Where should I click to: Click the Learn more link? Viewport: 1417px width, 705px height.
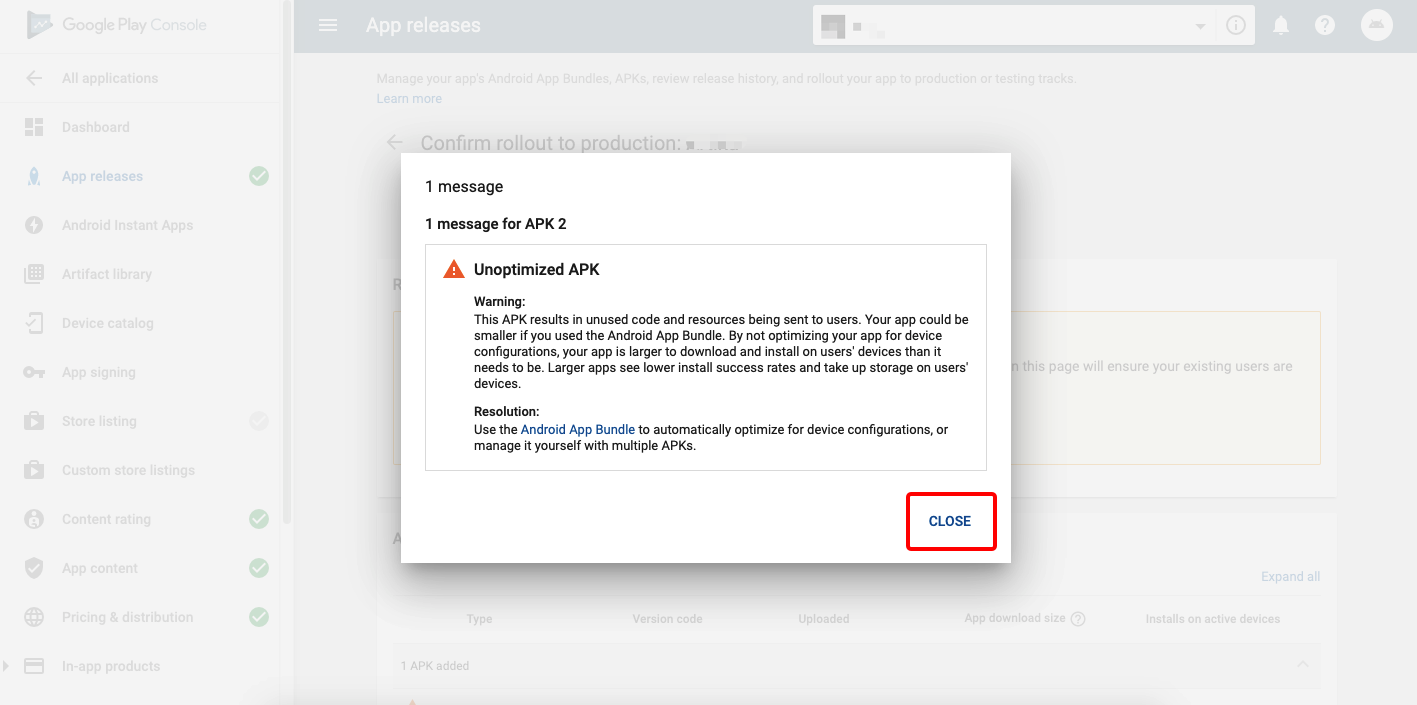click(409, 99)
